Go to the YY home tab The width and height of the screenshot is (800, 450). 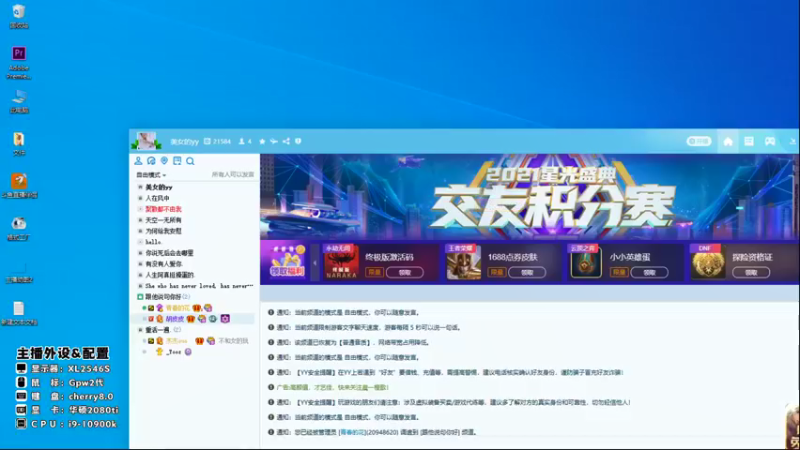(x=728, y=142)
